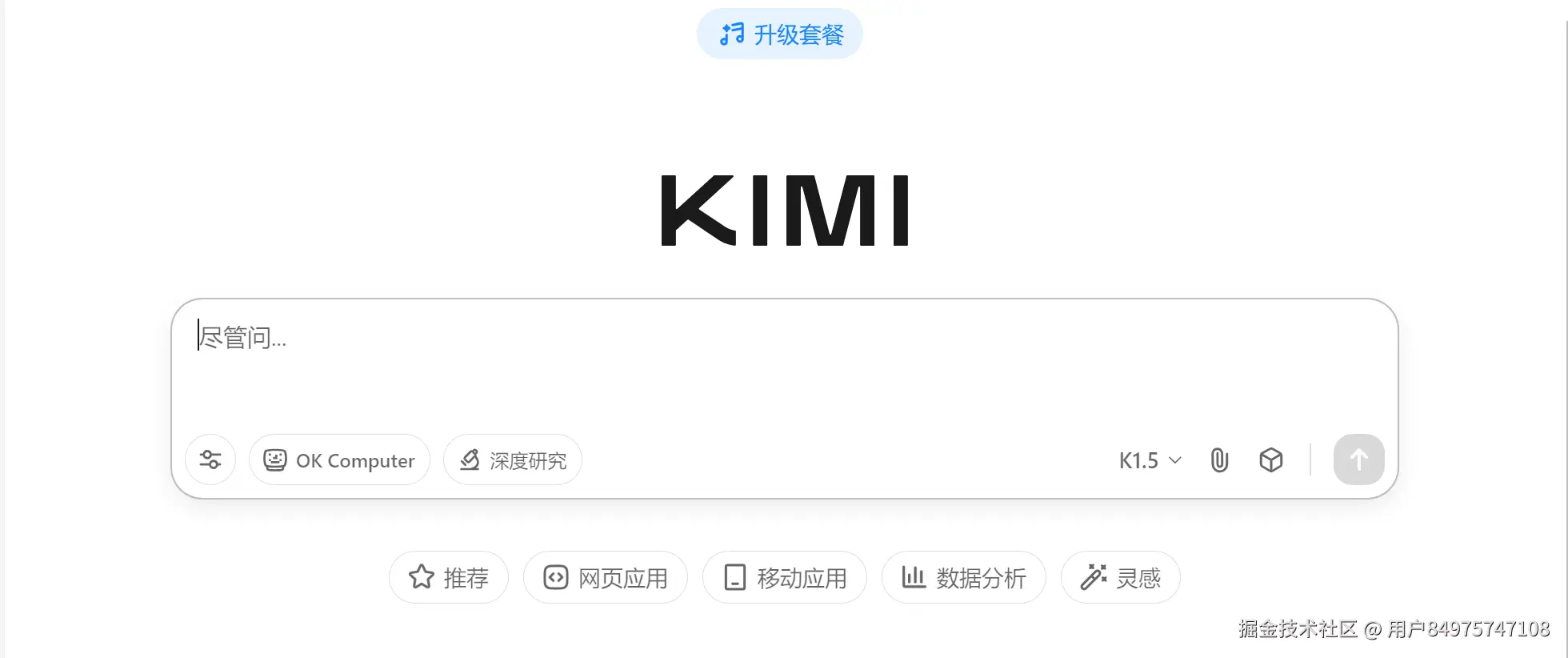This screenshot has width=1568, height=658.
Task: Open the settings sliders icon in input box
Action: click(x=210, y=459)
